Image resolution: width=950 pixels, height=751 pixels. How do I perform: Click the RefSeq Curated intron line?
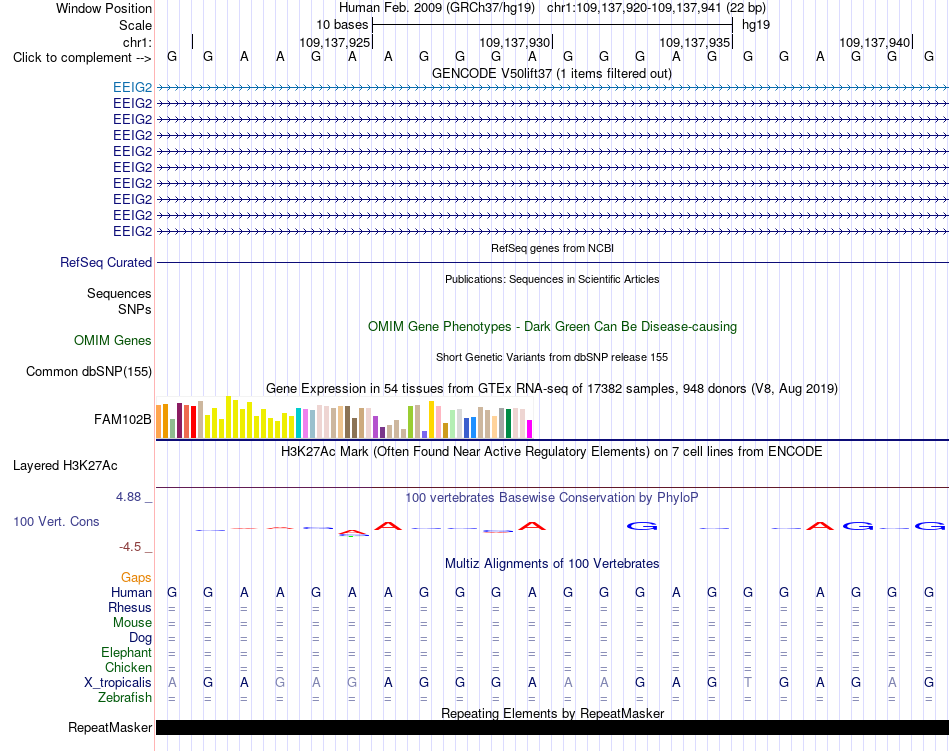[x=552, y=262]
